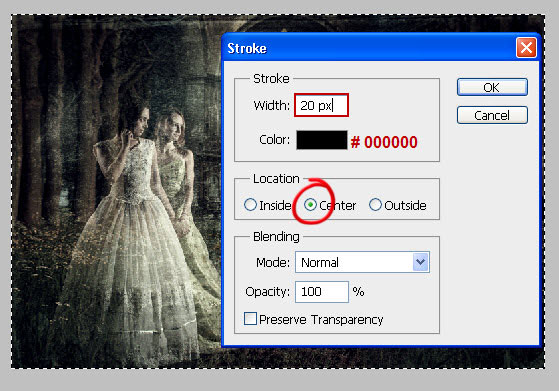Image resolution: width=559 pixels, height=391 pixels.
Task: Open the black stroke Color swatch
Action: [x=322, y=140]
